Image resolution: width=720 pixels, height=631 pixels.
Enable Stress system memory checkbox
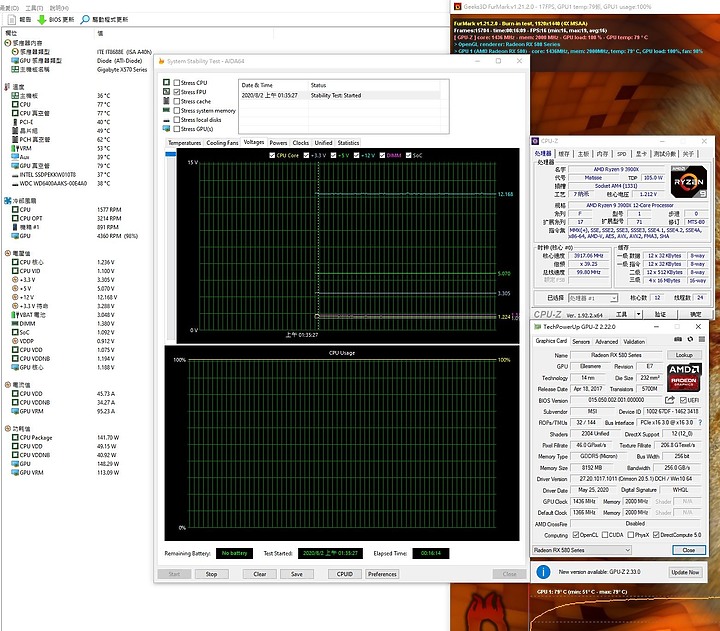(177, 110)
